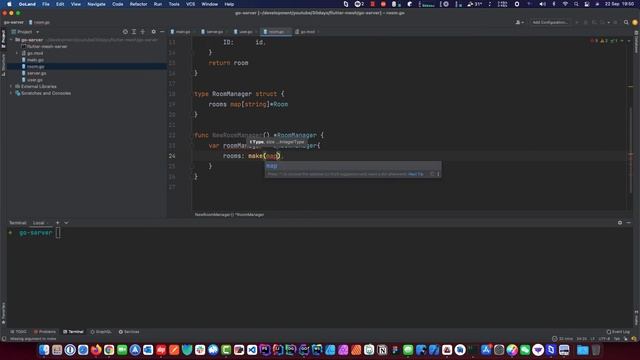Click the terminal prompt input area
Viewport: 640px width, 360px height.
click(x=58, y=233)
